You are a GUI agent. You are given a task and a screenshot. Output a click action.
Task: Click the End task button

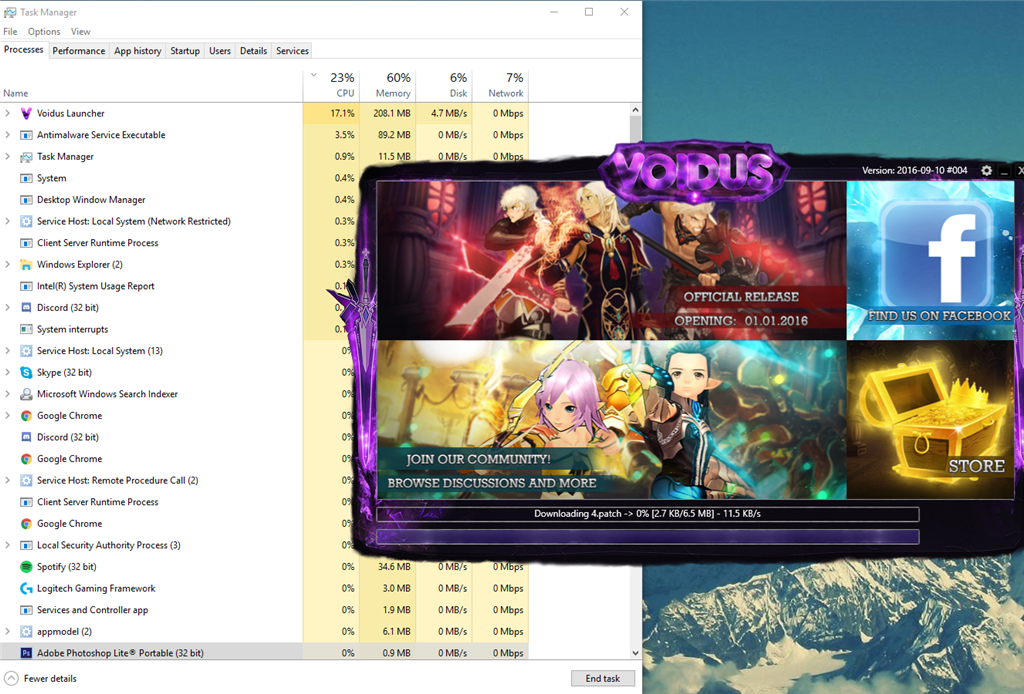click(x=602, y=678)
